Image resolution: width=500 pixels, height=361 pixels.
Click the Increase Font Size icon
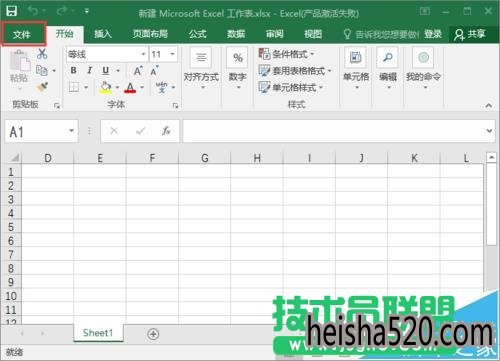click(x=138, y=71)
